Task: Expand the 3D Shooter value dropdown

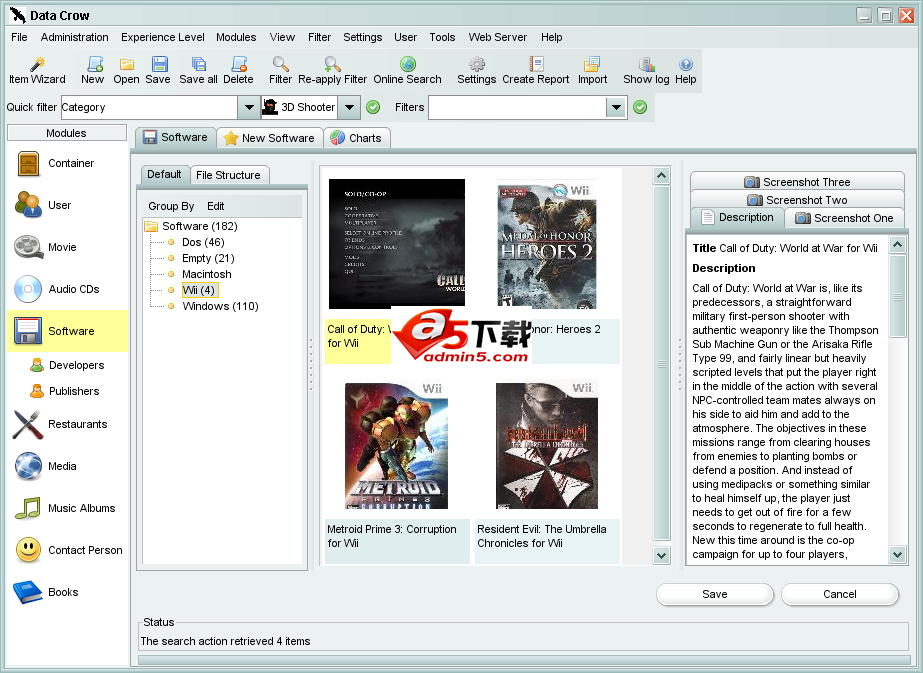Action: (x=349, y=107)
